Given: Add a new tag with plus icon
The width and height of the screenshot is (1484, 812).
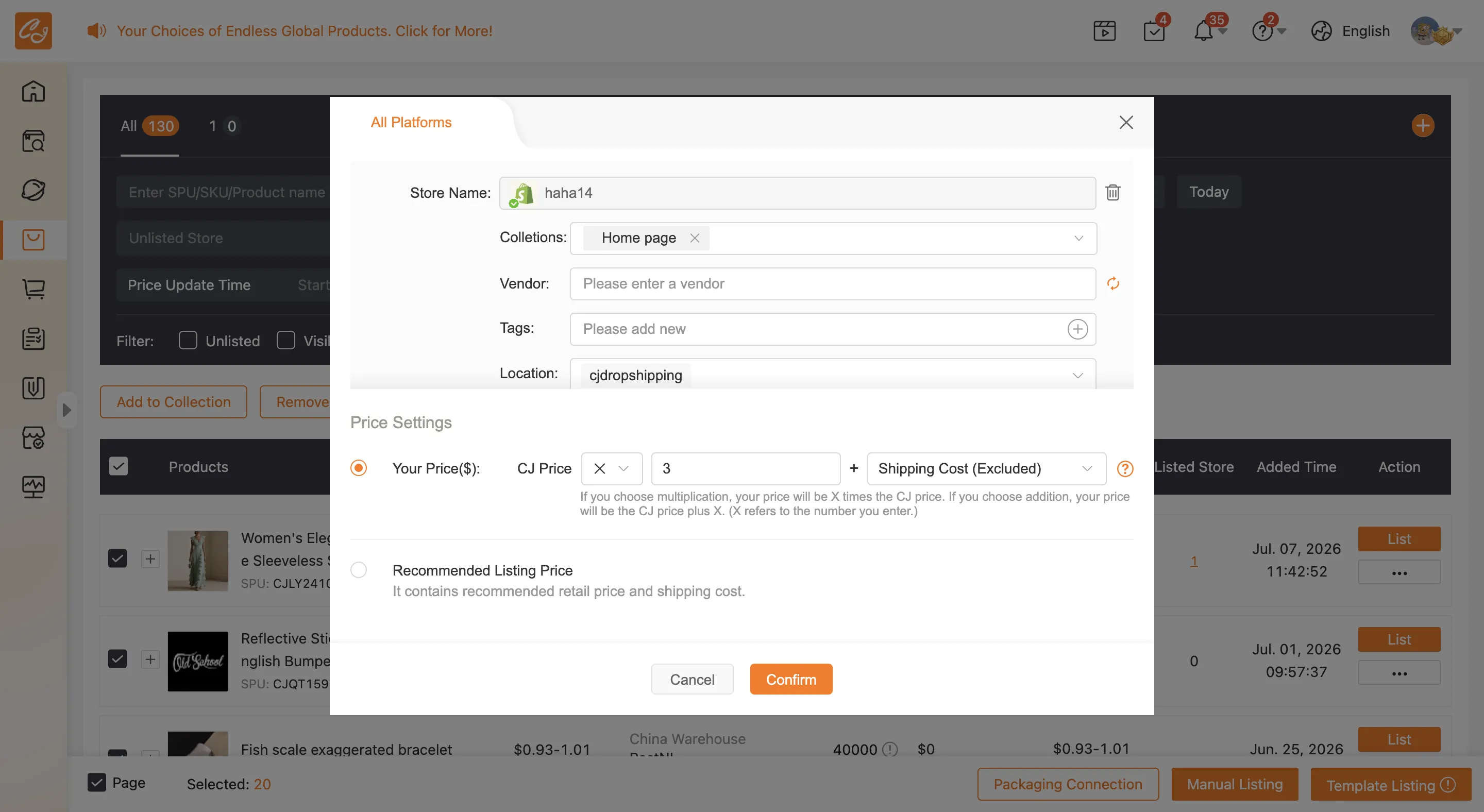Looking at the screenshot, I should pos(1077,329).
